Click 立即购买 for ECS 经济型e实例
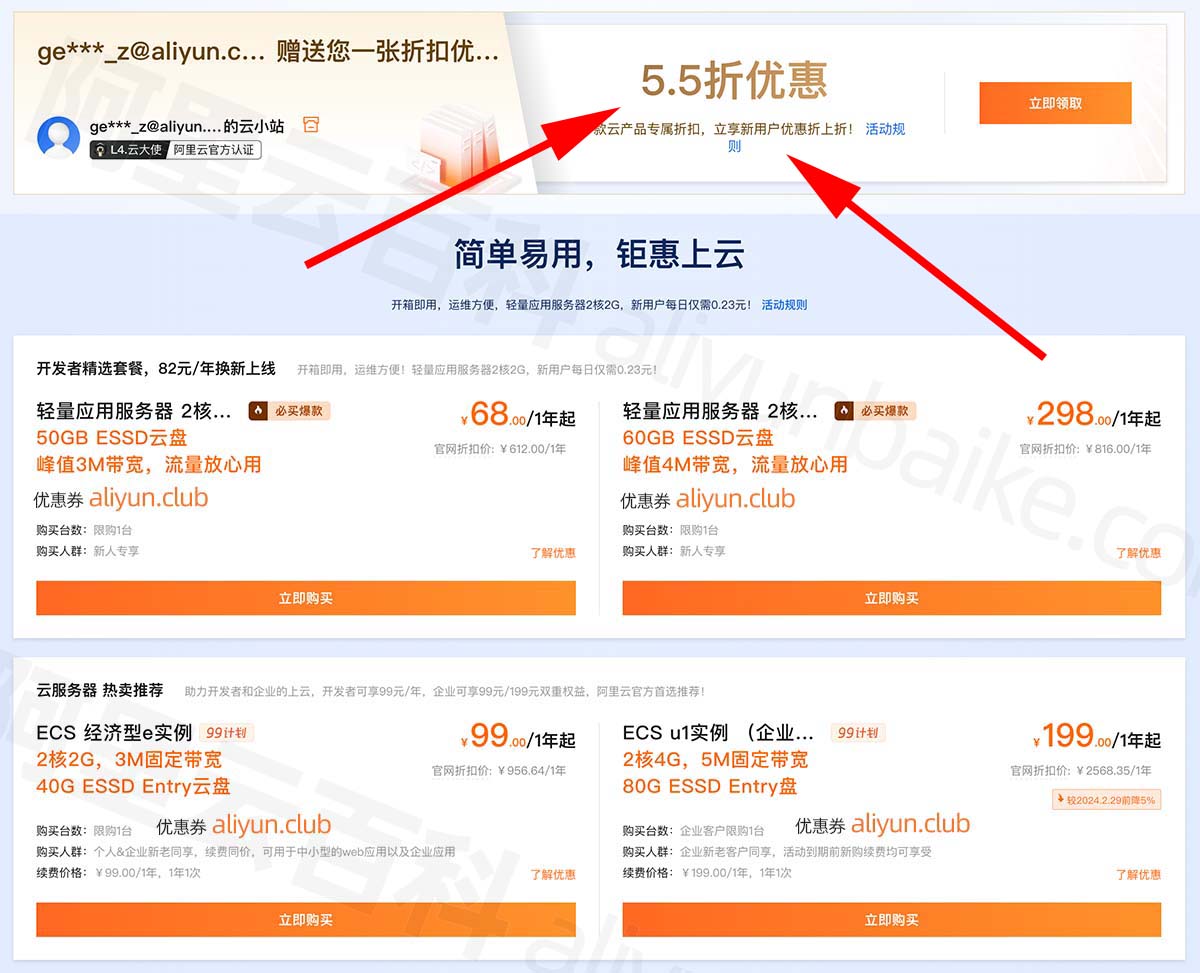Image resolution: width=1200 pixels, height=973 pixels. pos(306,920)
